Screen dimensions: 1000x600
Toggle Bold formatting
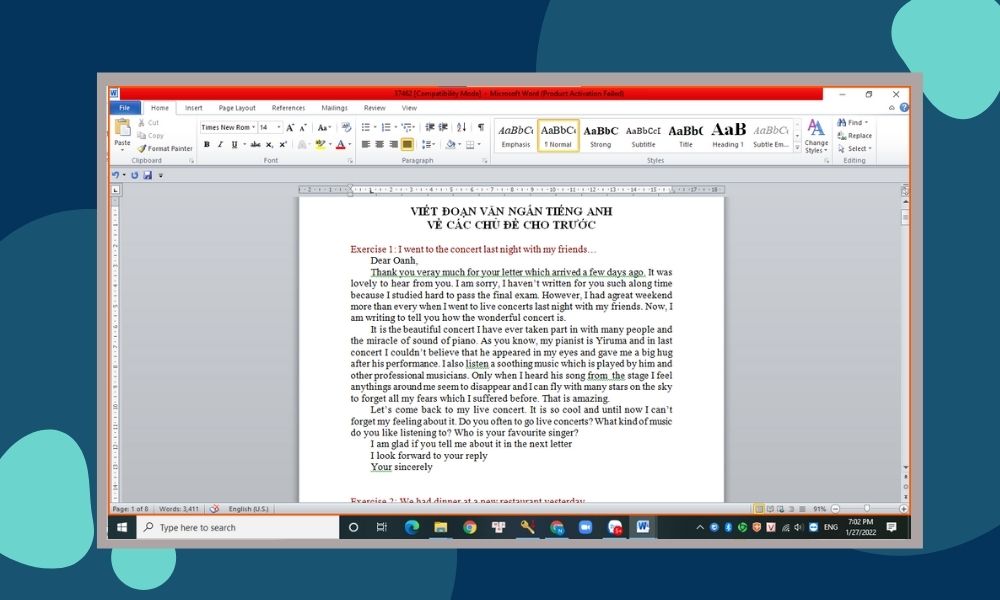click(207, 144)
